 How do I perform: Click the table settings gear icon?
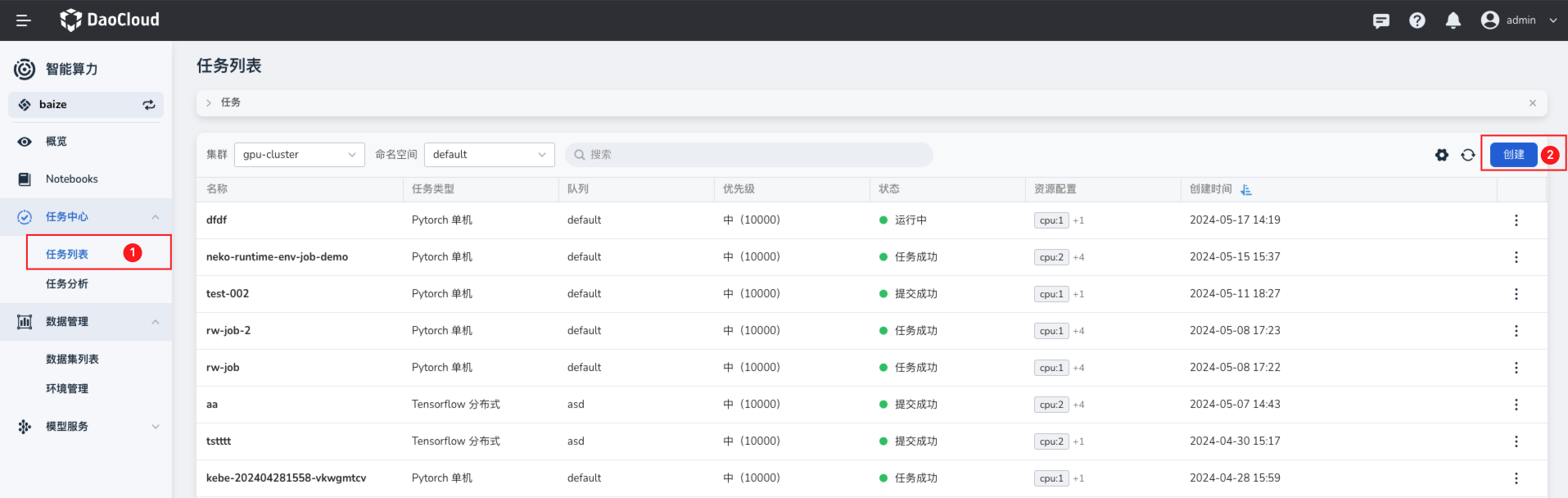click(x=1442, y=155)
